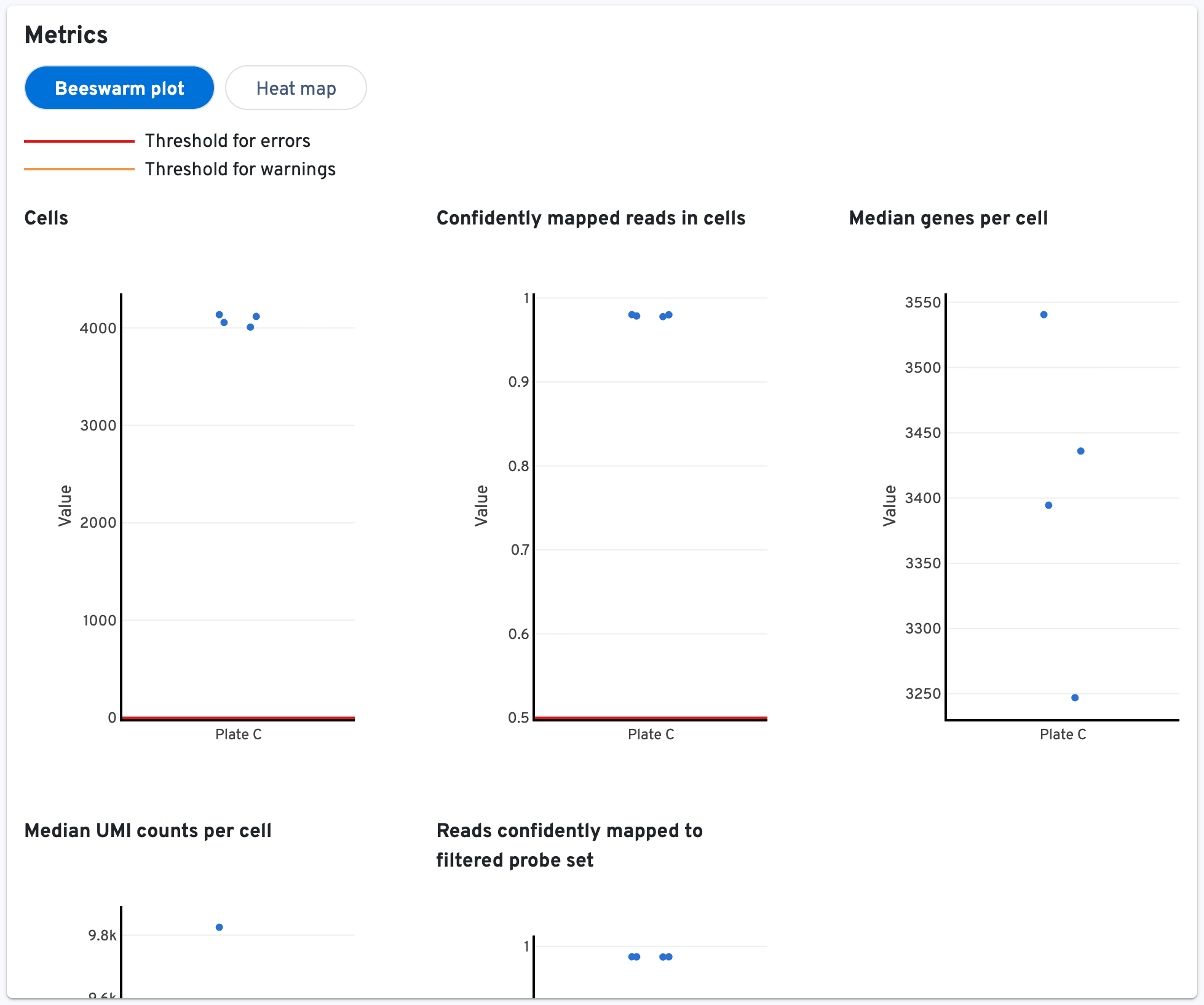The height and width of the screenshot is (1005, 1204).
Task: Switch to the Beeswarm plot view
Action: pos(119,88)
